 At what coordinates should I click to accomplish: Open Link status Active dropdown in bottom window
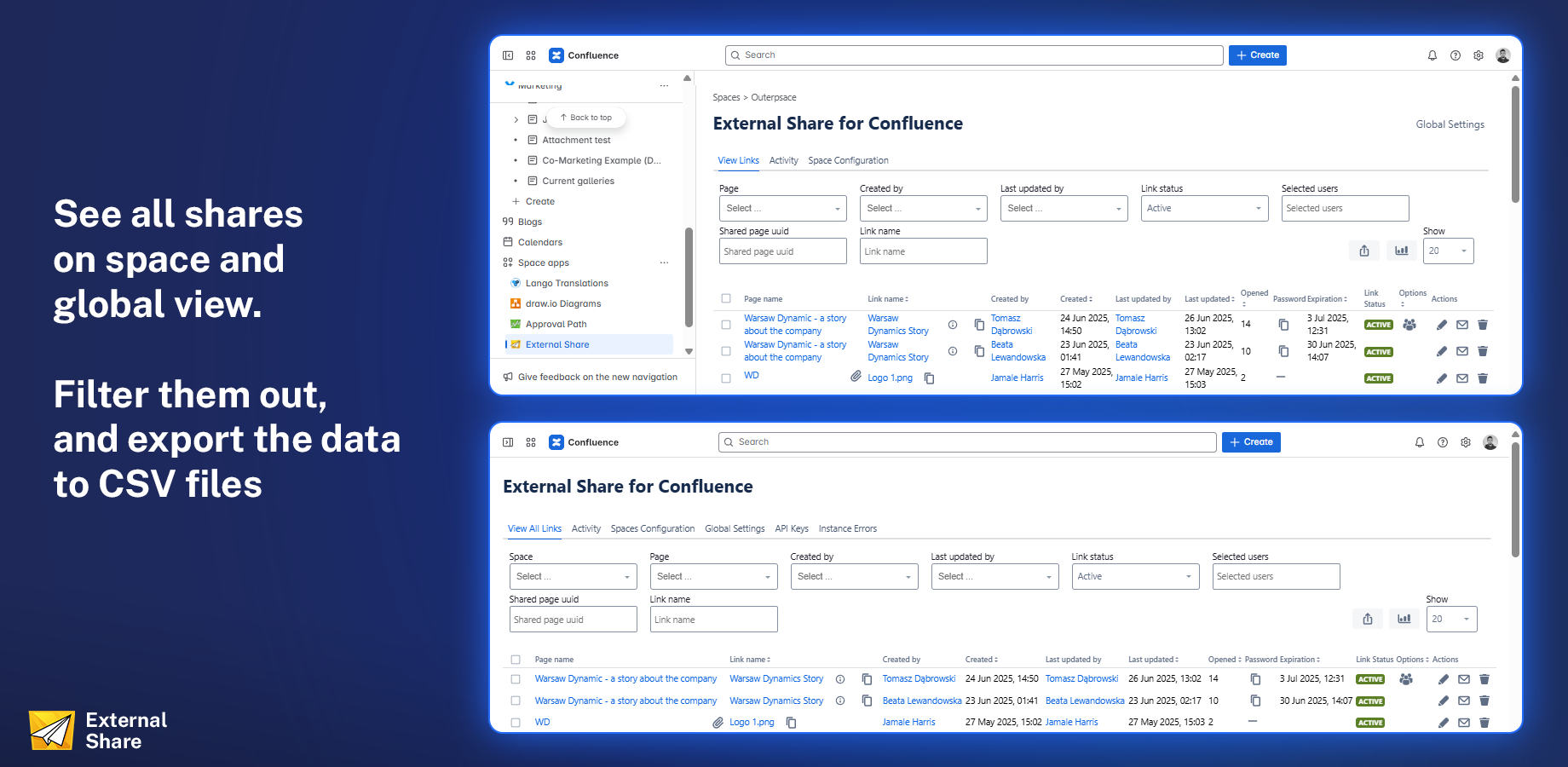[x=1136, y=576]
